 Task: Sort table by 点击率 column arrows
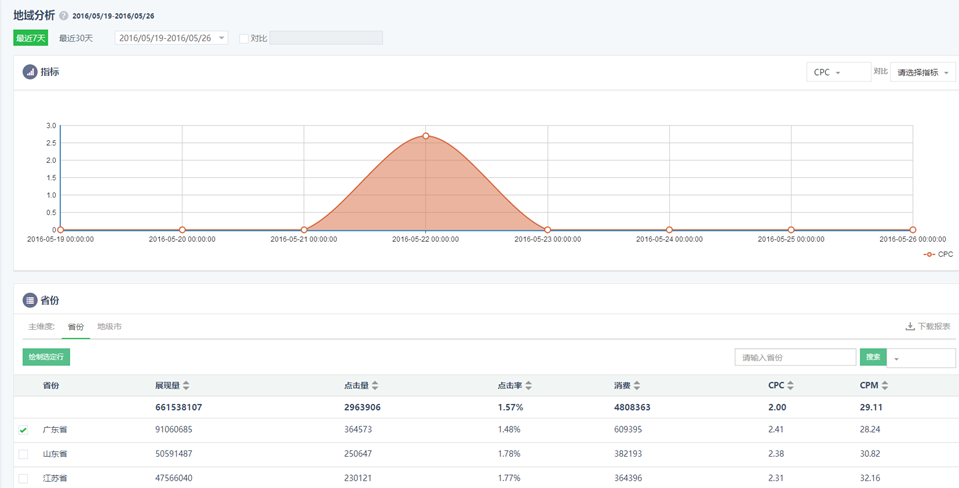529,386
